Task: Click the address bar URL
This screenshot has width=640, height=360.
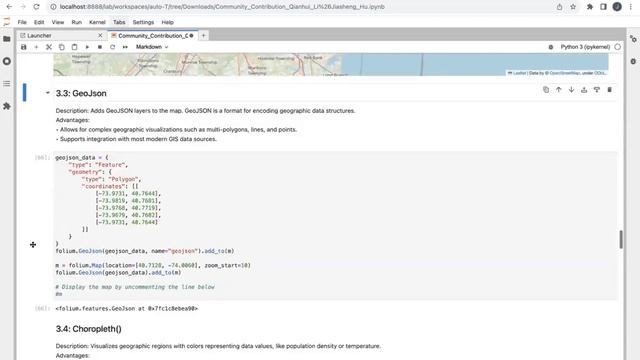Action: 222,7
